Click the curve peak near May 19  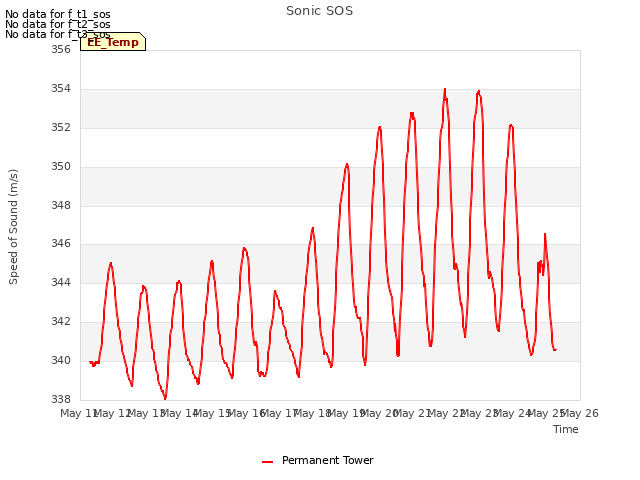347,164
